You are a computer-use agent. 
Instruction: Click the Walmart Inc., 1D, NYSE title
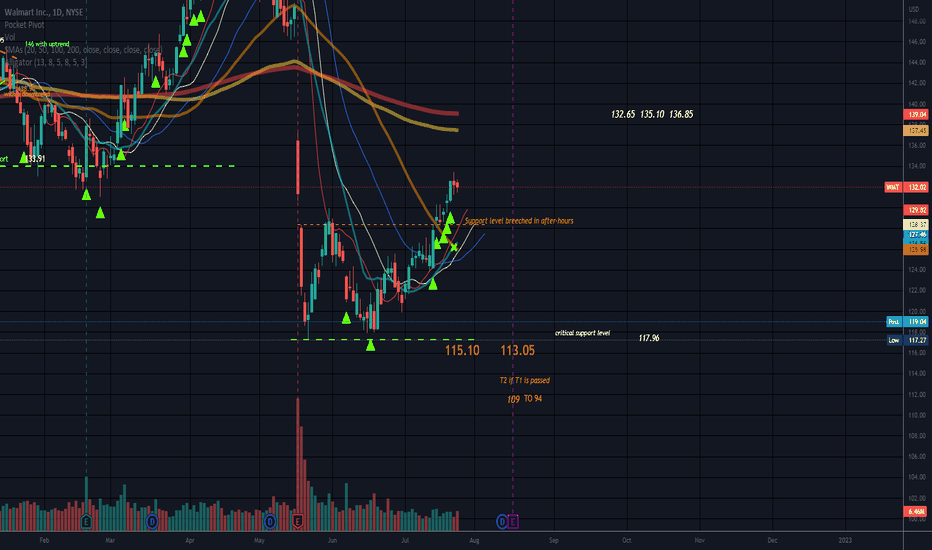[43, 12]
